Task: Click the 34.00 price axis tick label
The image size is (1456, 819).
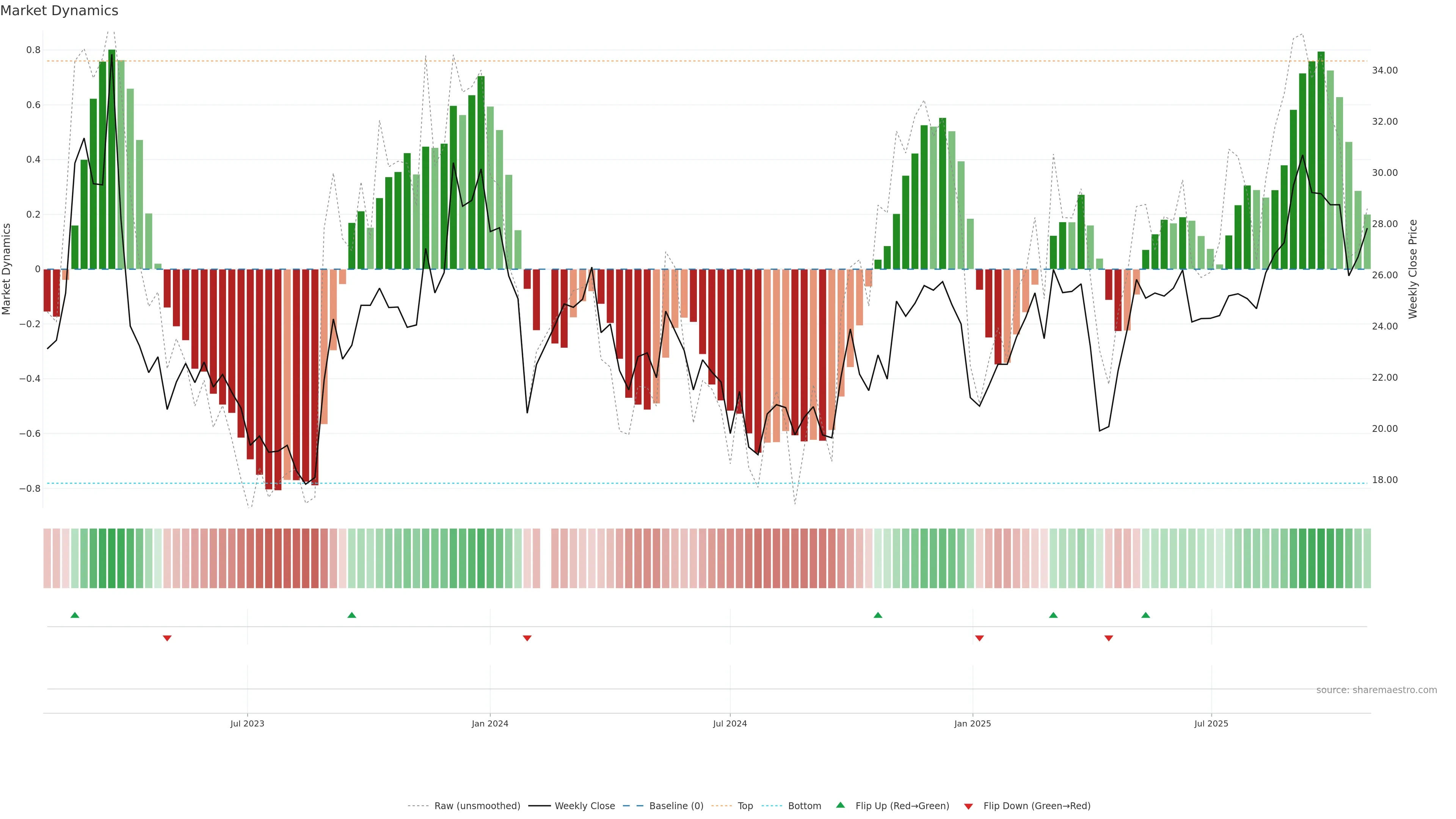Action: [x=1384, y=71]
